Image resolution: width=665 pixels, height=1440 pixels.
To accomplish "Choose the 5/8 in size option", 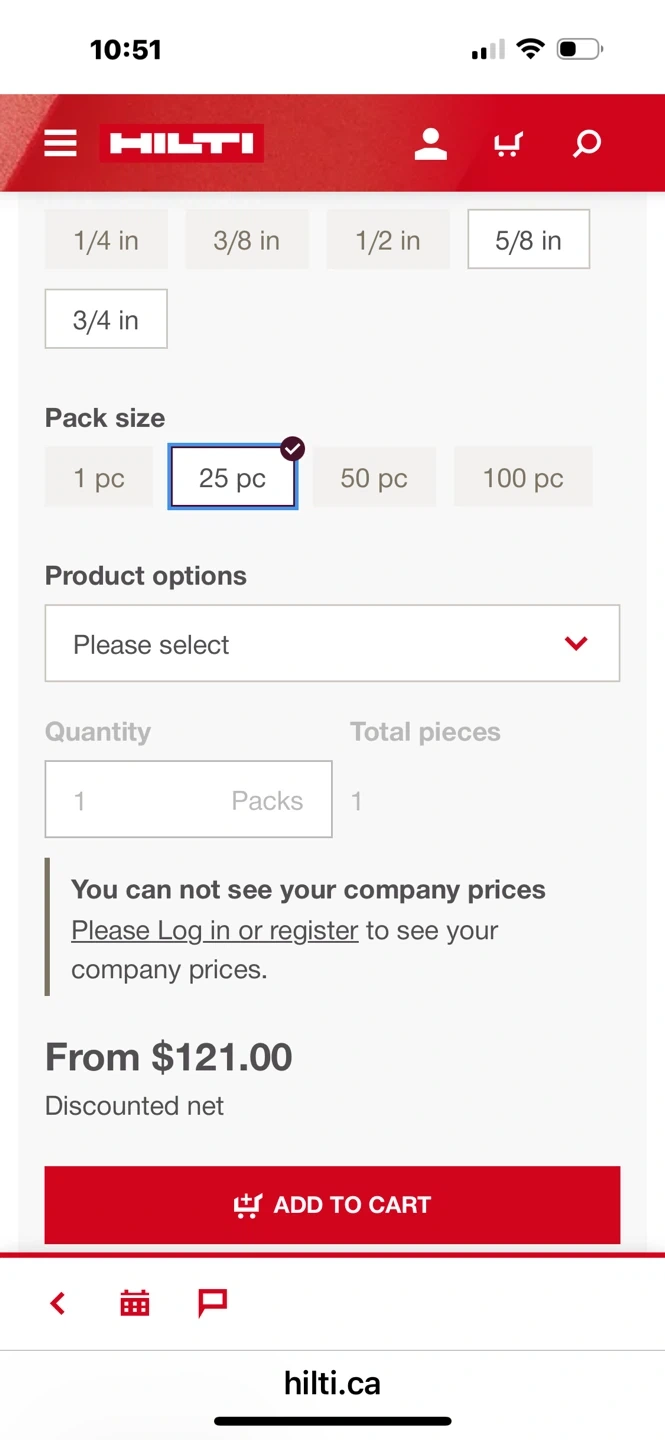I will click(528, 240).
